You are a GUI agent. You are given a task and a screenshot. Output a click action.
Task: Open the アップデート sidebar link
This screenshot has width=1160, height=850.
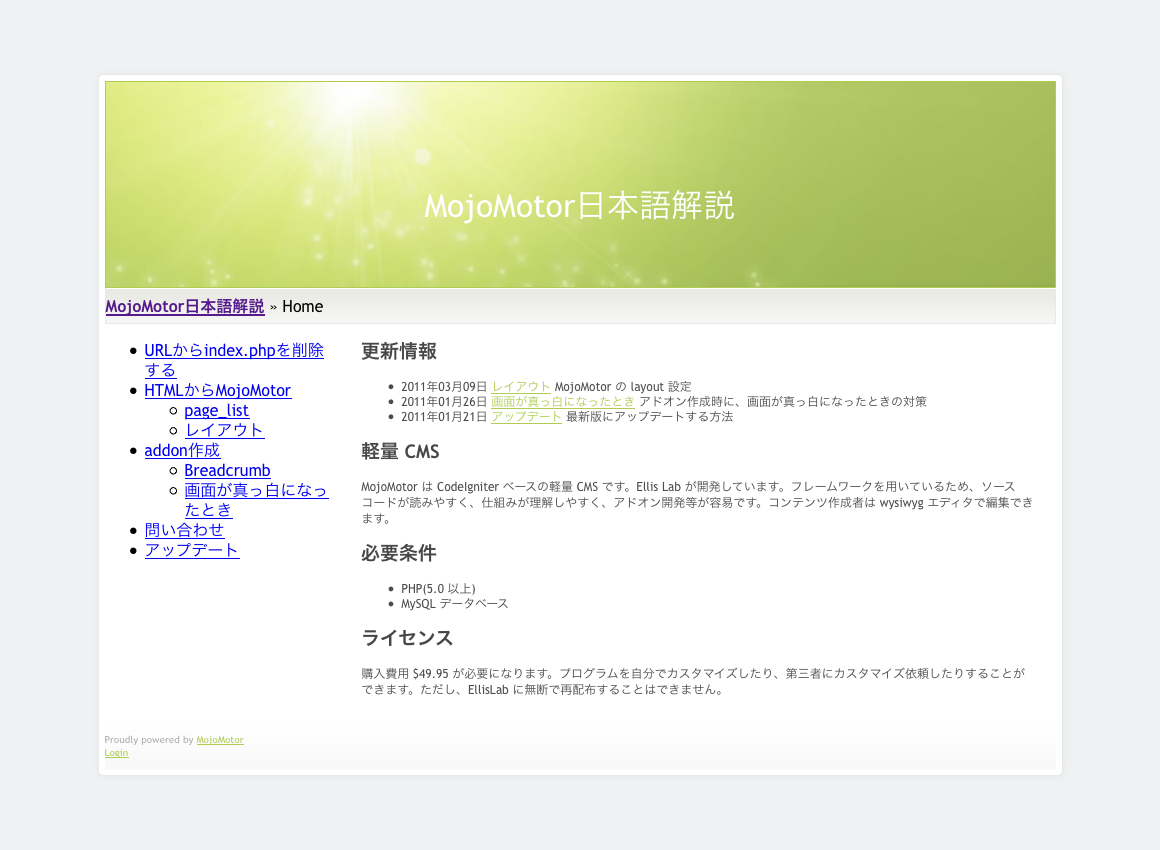(x=192, y=550)
